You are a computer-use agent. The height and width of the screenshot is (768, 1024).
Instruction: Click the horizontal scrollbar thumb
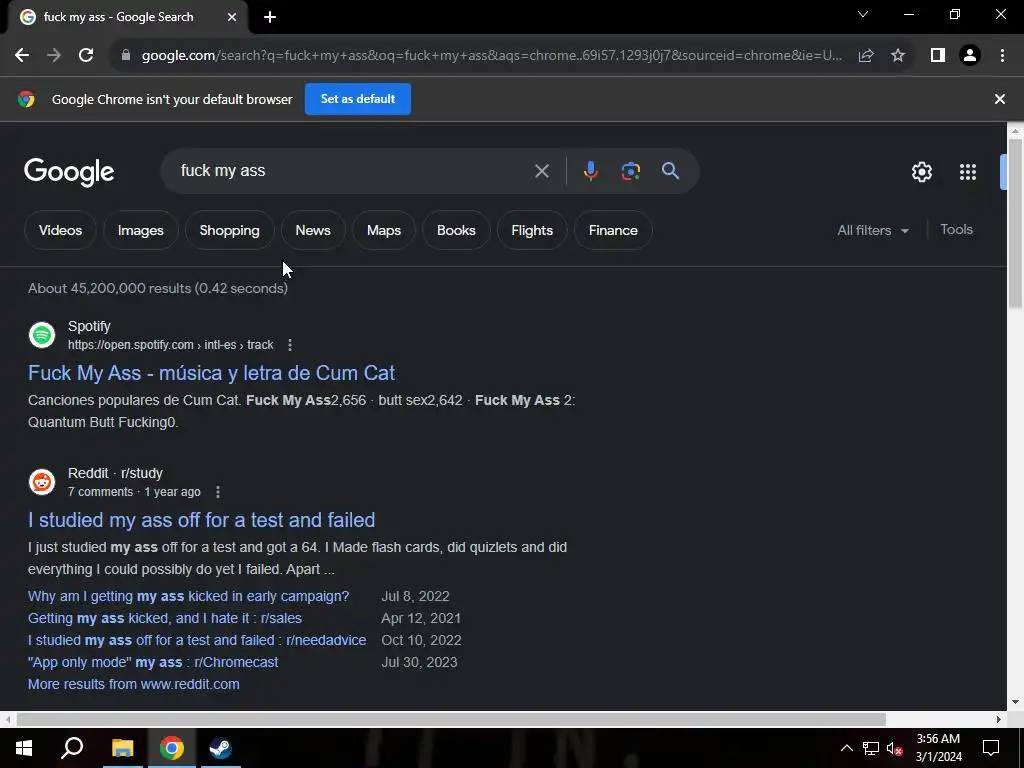(451, 720)
